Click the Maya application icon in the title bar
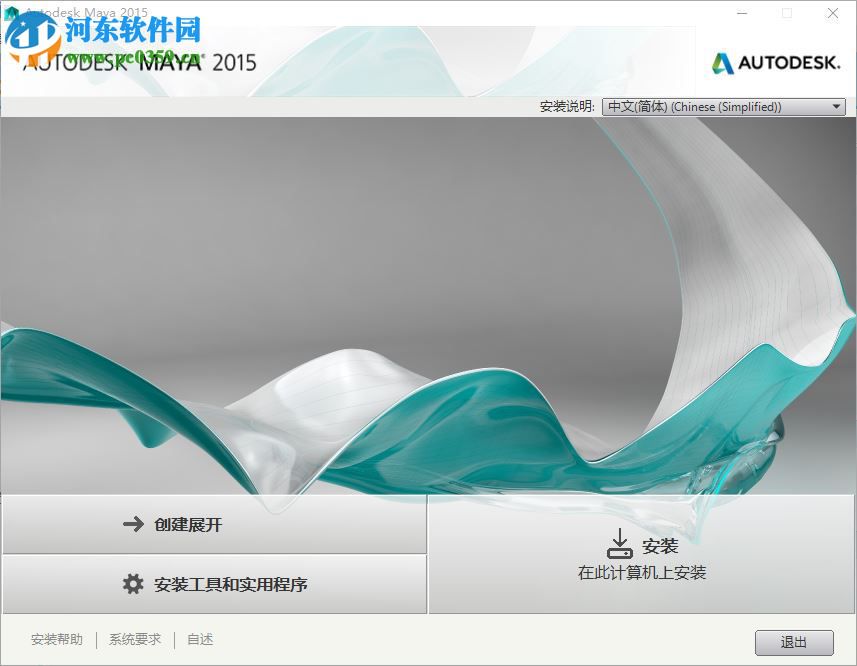This screenshot has height=666, width=857. tap(12, 12)
